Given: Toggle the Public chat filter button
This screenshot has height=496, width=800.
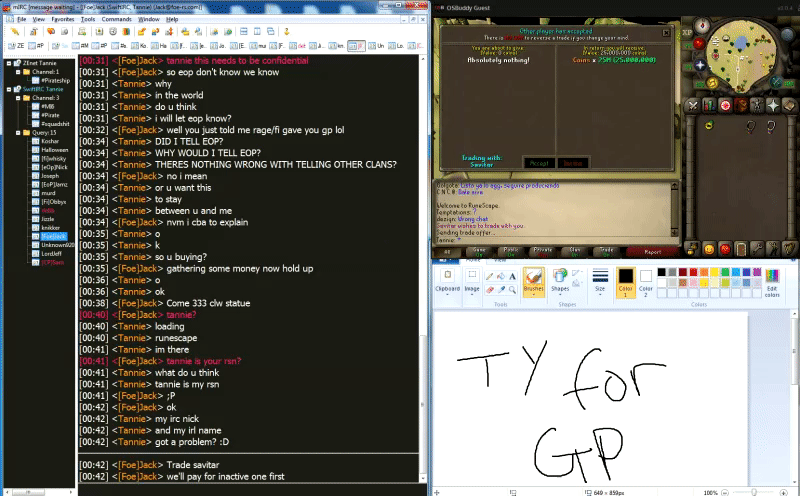Looking at the screenshot, I should tap(511, 252).
